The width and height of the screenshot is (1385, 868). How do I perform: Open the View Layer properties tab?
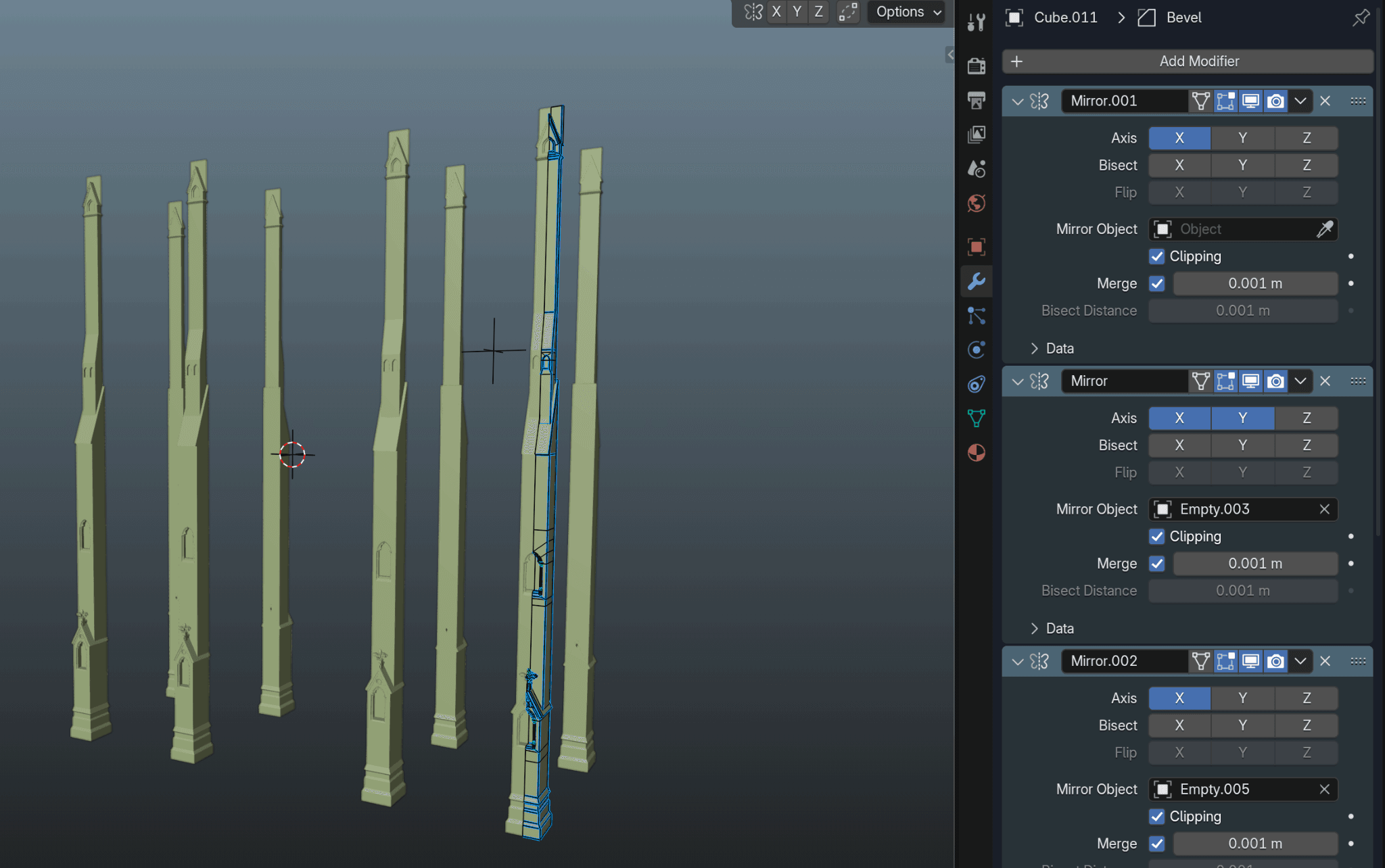976,135
